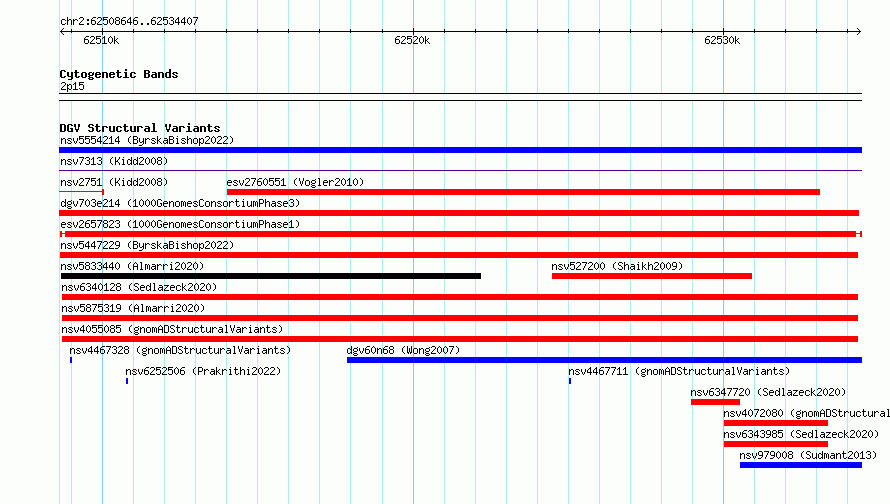Open nsv979008 (Sudmant2013) label
The width and height of the screenshot is (890, 504).
(808, 455)
